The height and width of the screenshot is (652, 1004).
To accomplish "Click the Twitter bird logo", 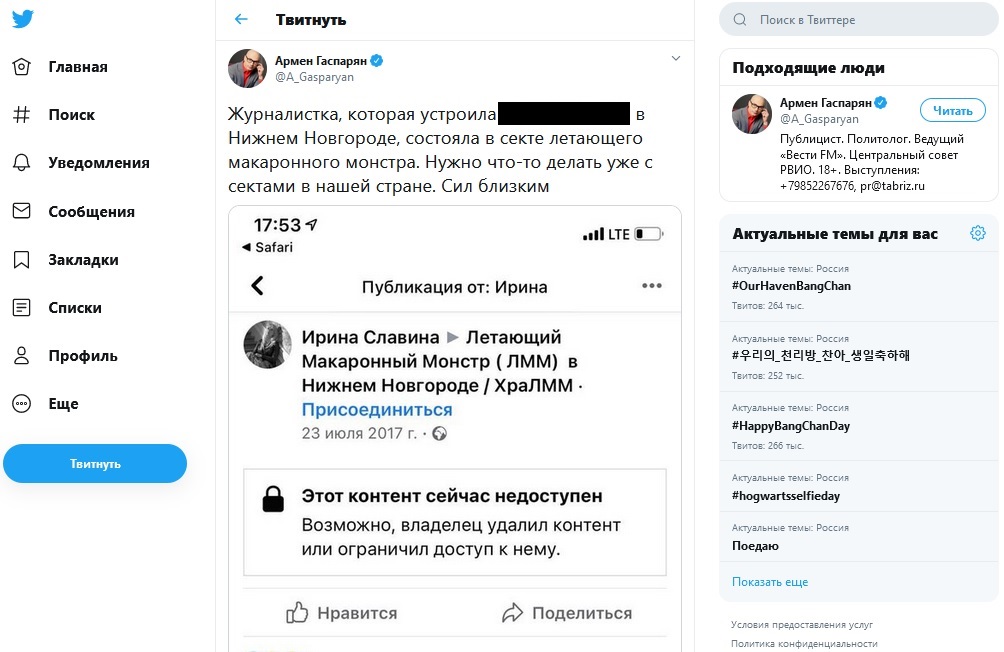I will [22, 19].
